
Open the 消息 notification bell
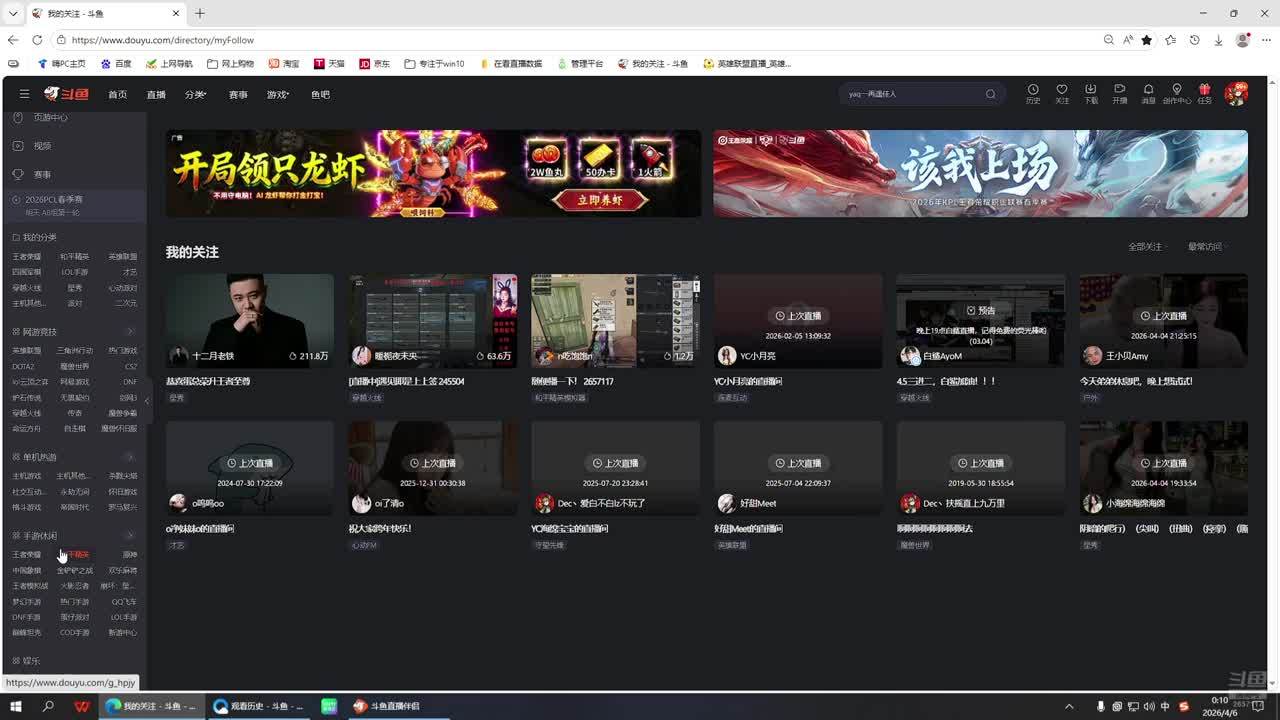tap(1148, 93)
